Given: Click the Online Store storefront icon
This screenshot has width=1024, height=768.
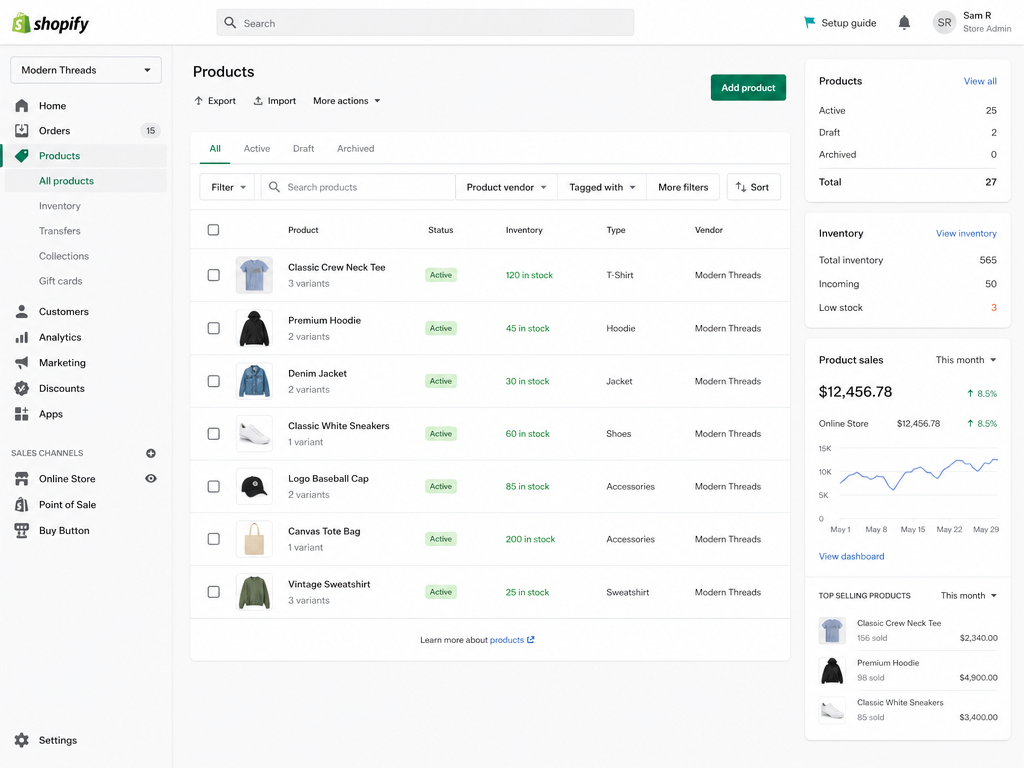Looking at the screenshot, I should coord(22,479).
